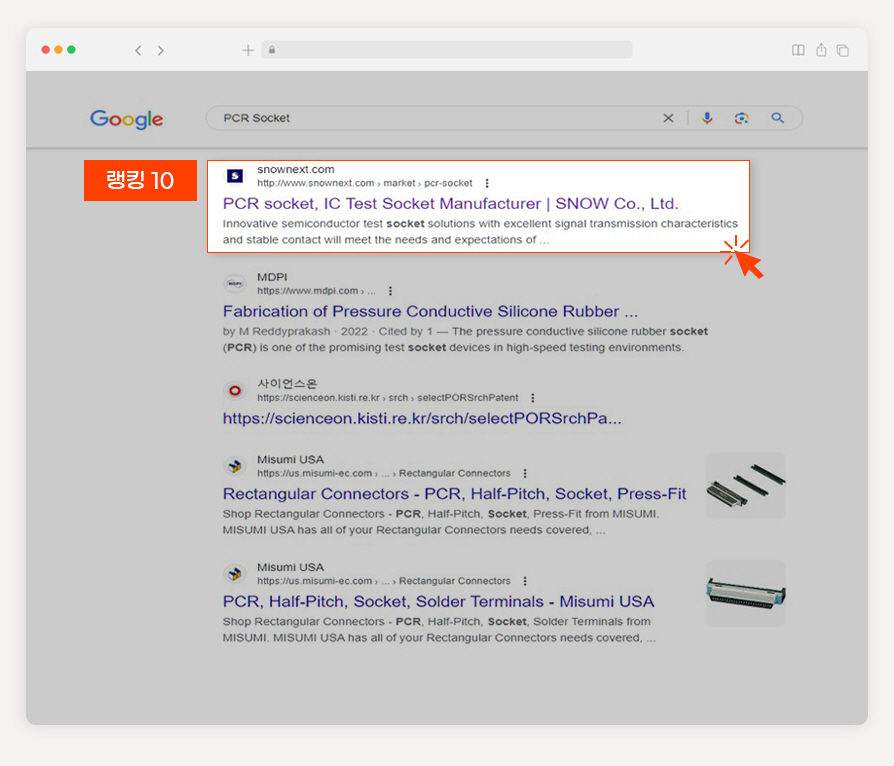894x766 pixels.
Task: Click the magnifier search button
Action: 778,118
